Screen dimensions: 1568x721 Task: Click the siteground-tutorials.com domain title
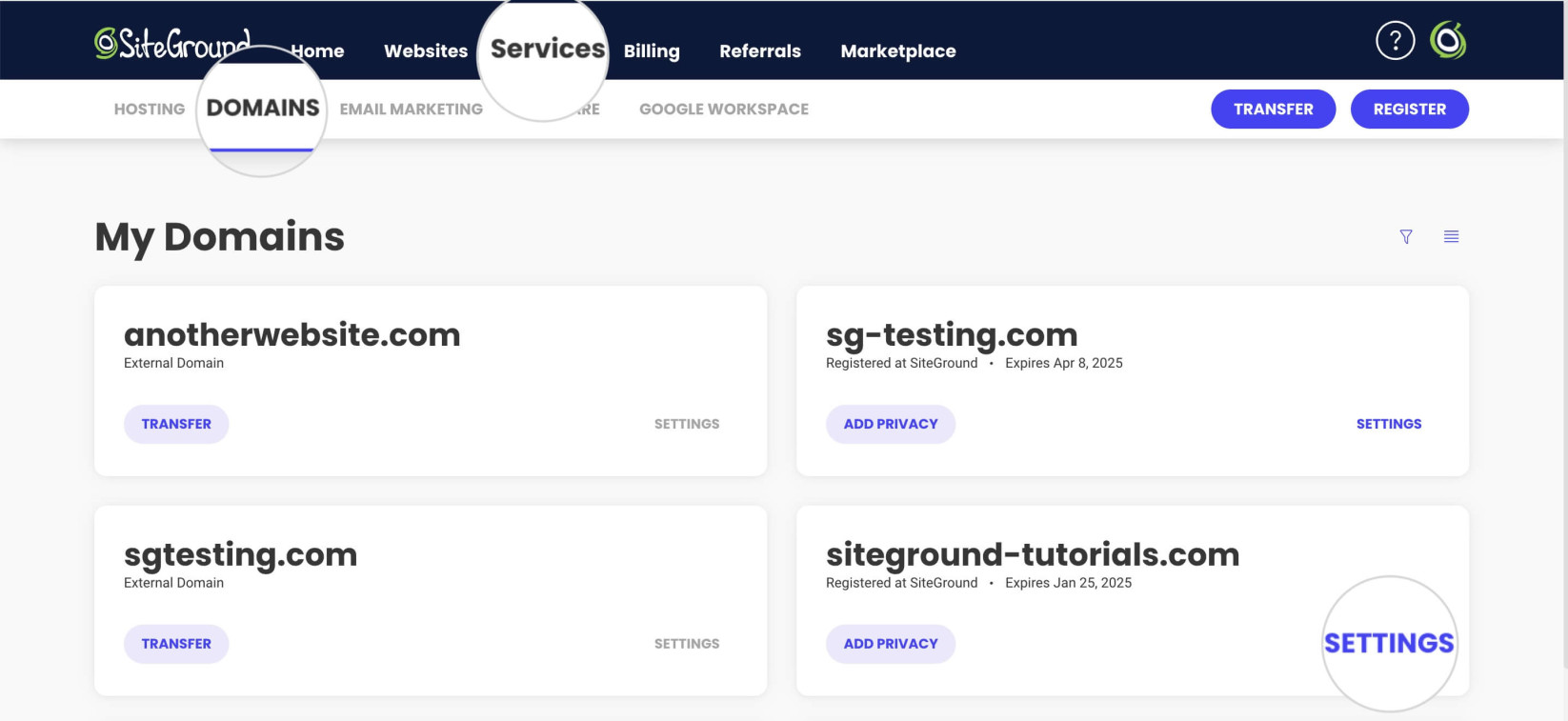(1033, 555)
